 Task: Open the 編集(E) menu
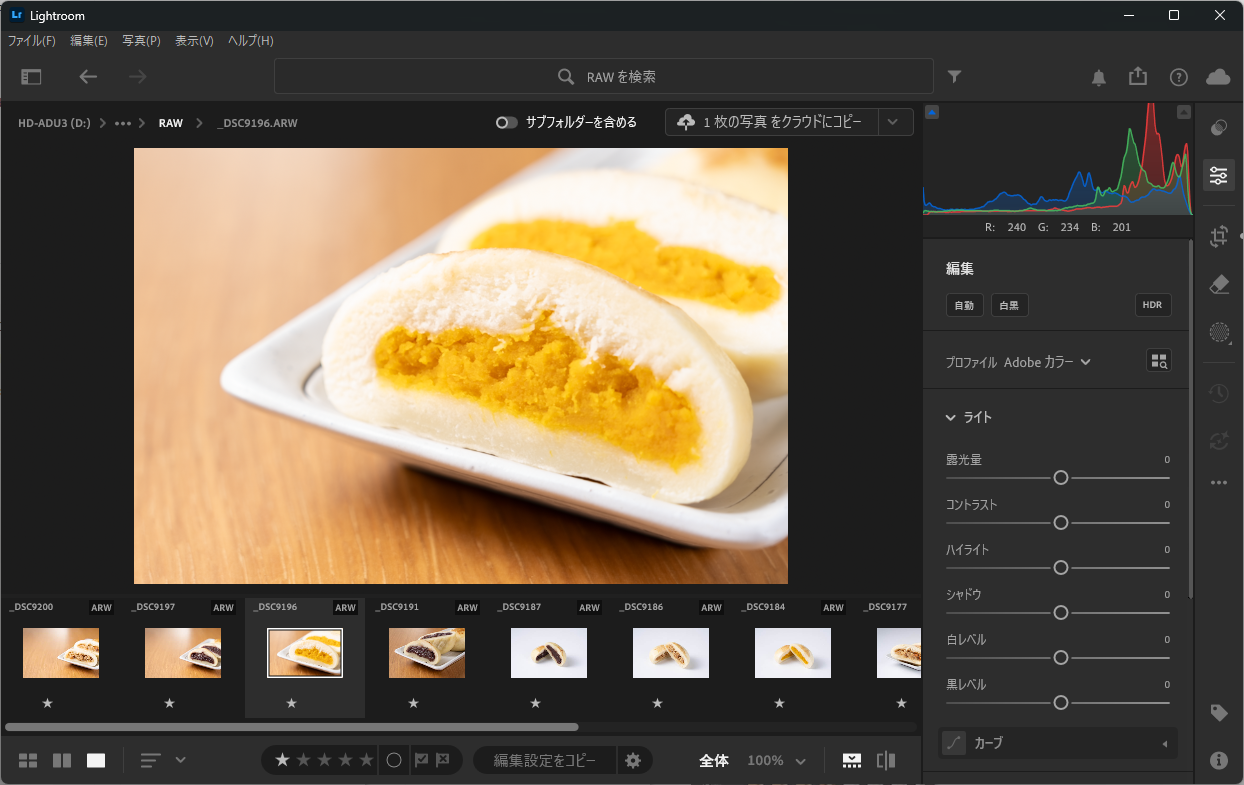[x=89, y=41]
